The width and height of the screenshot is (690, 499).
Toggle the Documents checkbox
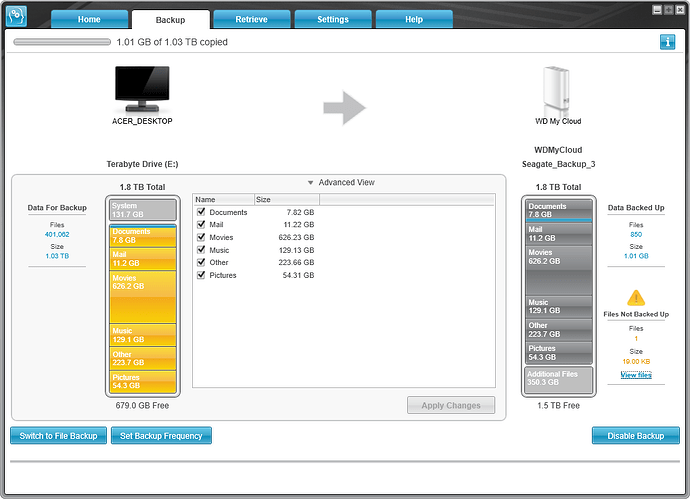[x=201, y=212]
